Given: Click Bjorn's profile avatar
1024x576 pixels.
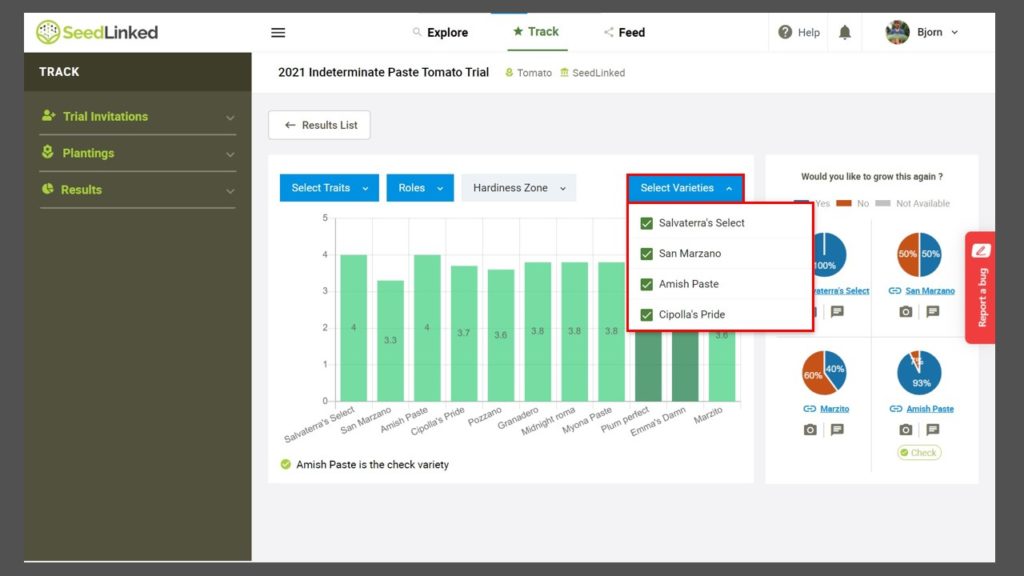Looking at the screenshot, I should pos(897,32).
